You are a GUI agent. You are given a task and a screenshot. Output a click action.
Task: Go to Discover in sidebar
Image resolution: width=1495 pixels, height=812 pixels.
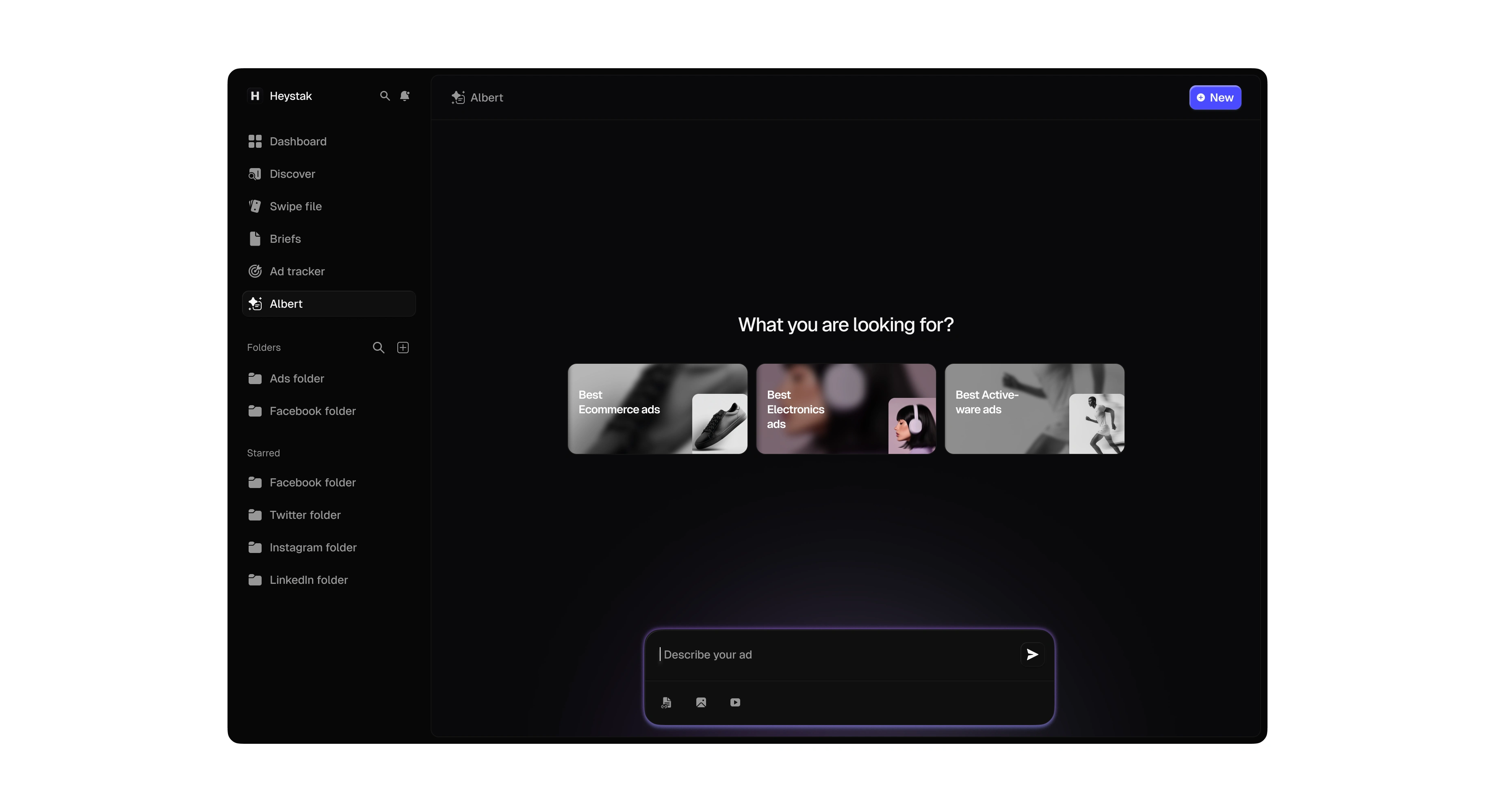[292, 174]
